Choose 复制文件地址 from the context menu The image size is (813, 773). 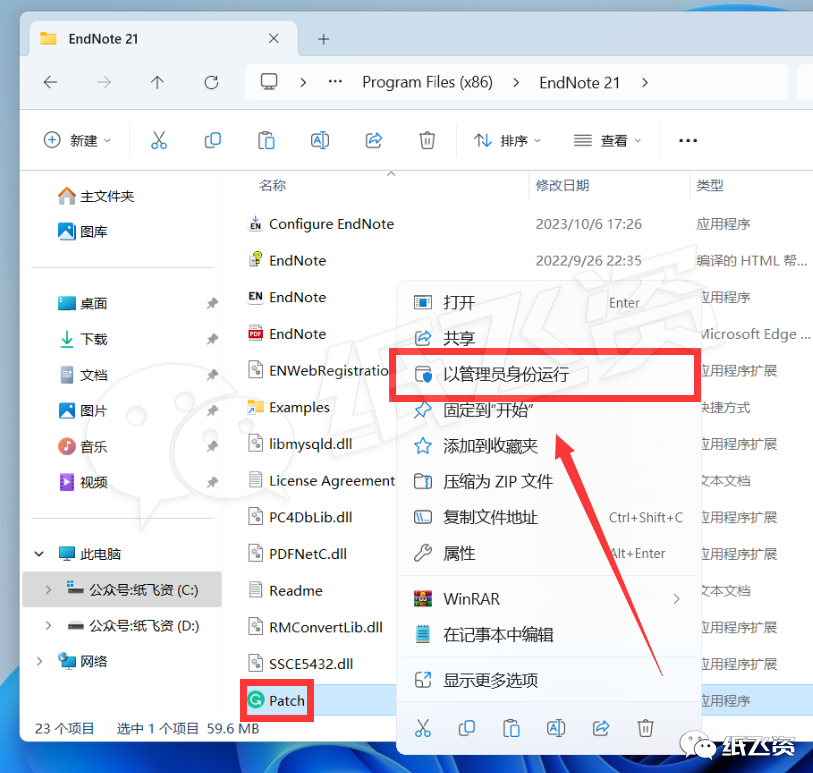tap(550, 517)
